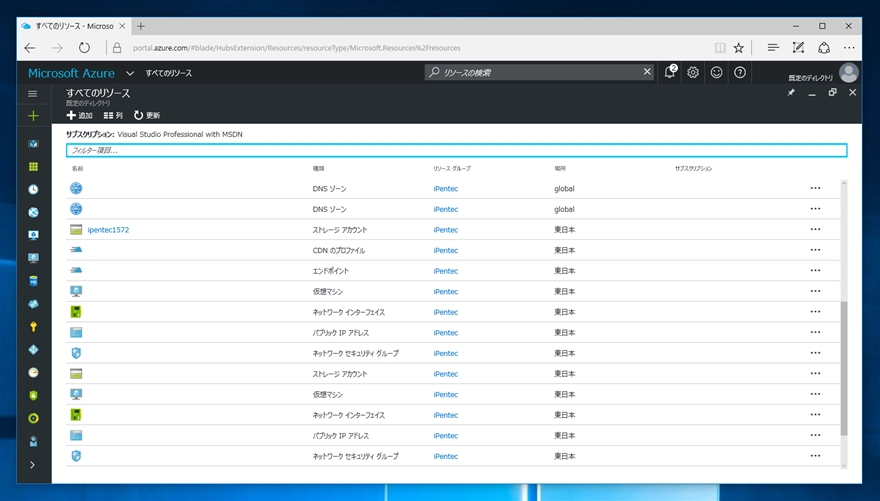Open the dropdown chevron beside Microsoft Azure
The height and width of the screenshot is (501, 880).
[x=130, y=73]
